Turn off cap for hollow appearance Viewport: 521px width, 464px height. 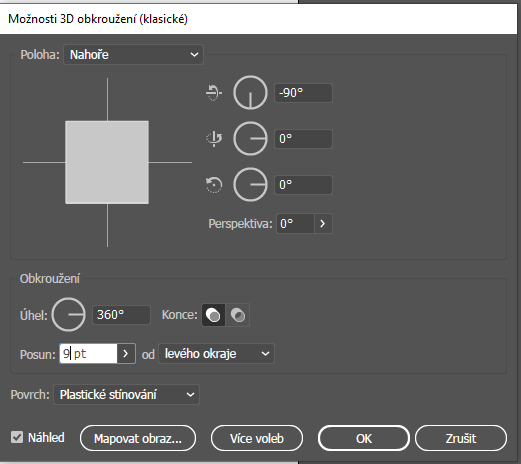click(238, 315)
